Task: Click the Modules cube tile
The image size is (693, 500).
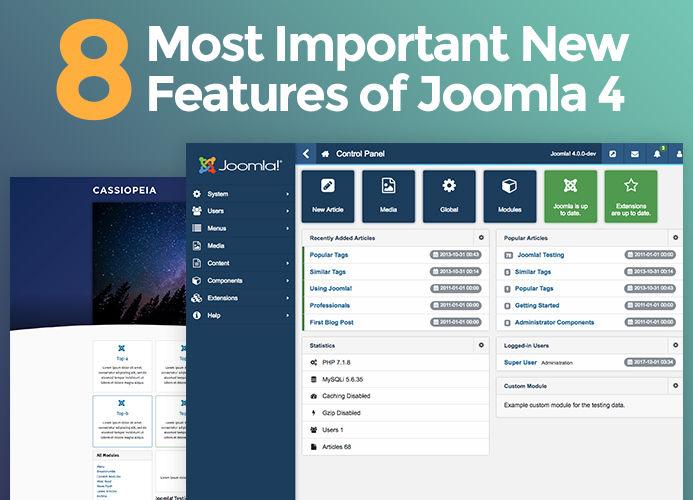Action: (510, 195)
